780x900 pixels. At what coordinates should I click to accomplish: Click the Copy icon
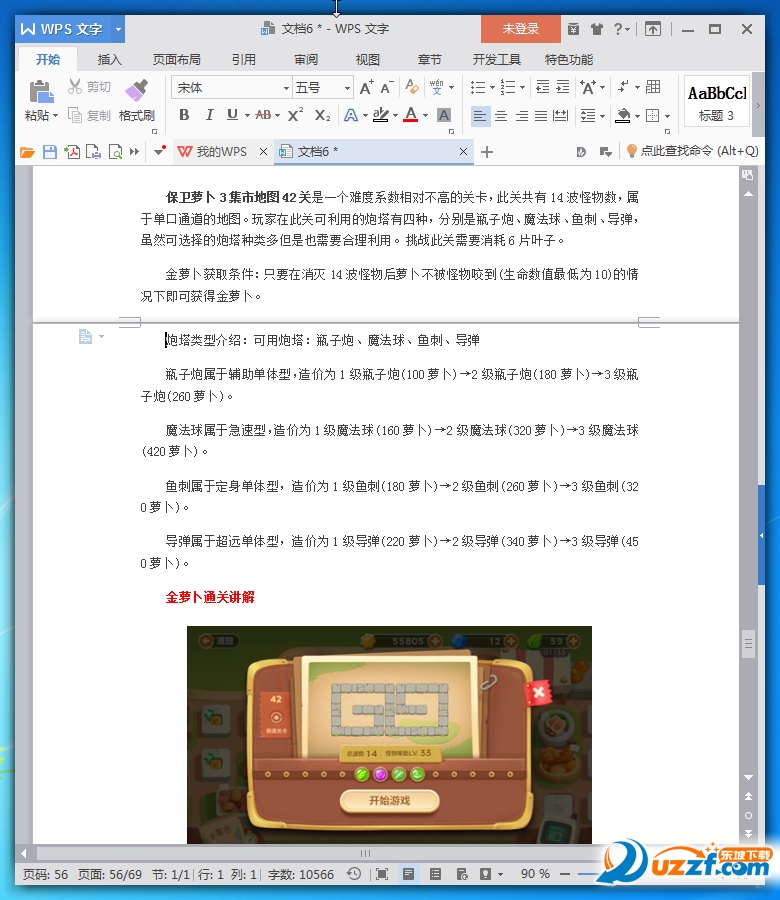click(75, 115)
